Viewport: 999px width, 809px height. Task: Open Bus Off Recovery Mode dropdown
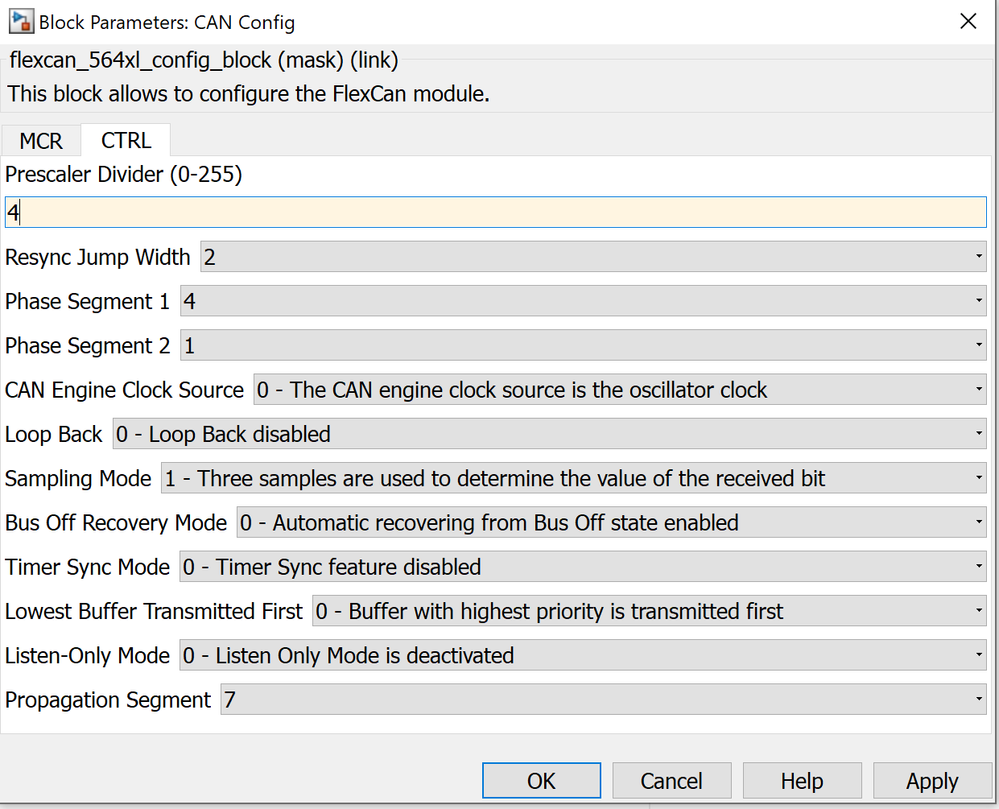pos(611,522)
